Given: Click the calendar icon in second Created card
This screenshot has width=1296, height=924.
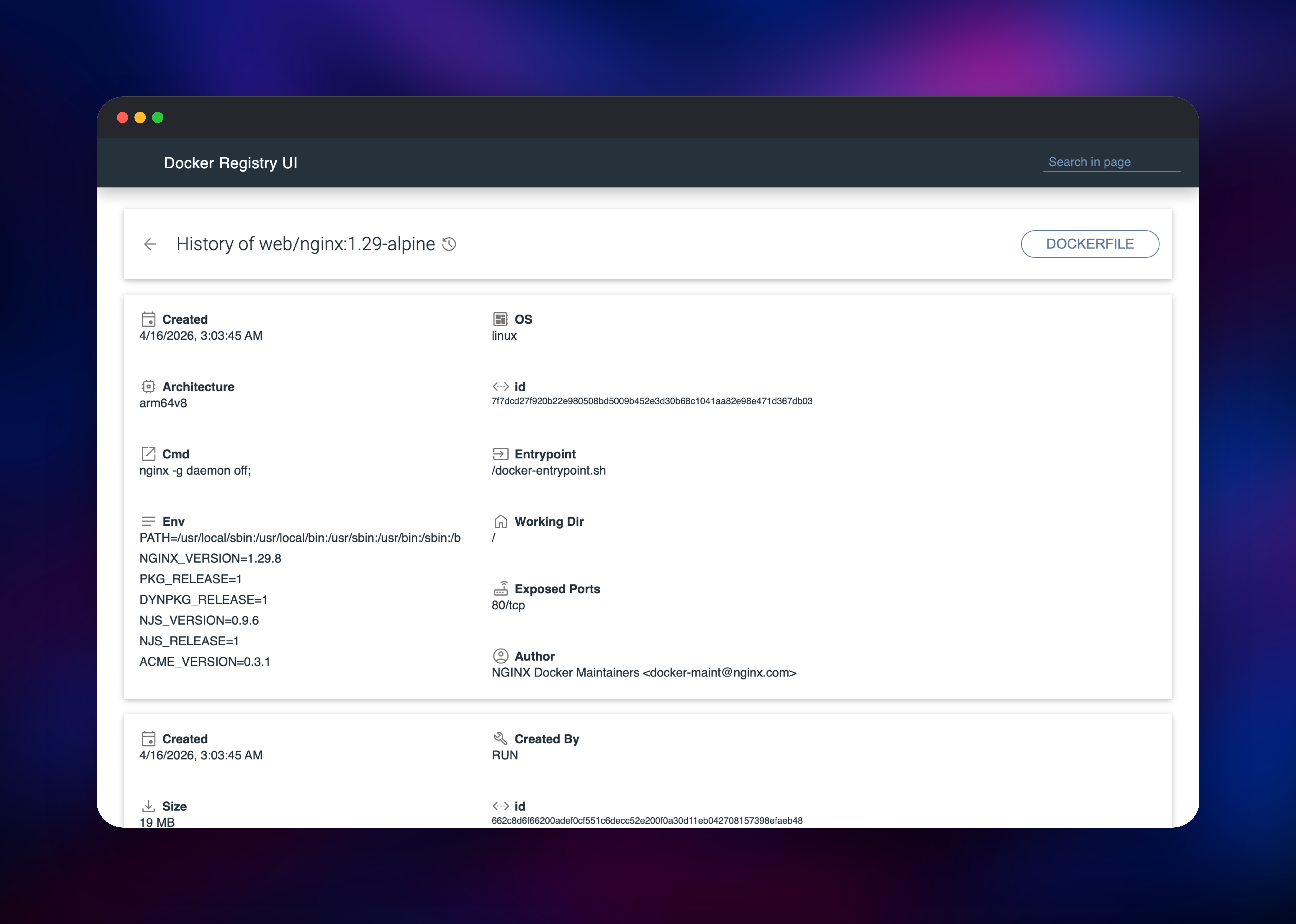Looking at the screenshot, I should pos(149,739).
